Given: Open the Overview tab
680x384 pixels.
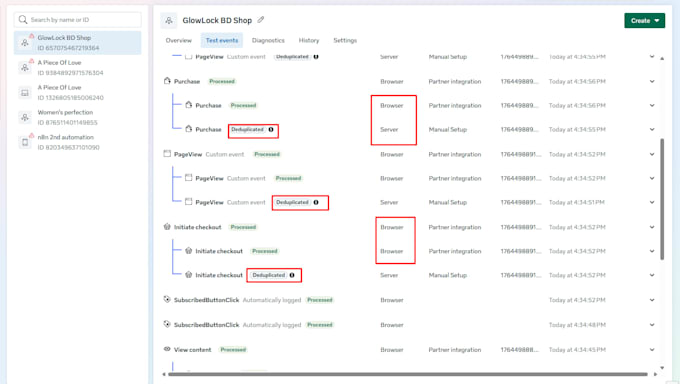Looking at the screenshot, I should click(x=178, y=40).
